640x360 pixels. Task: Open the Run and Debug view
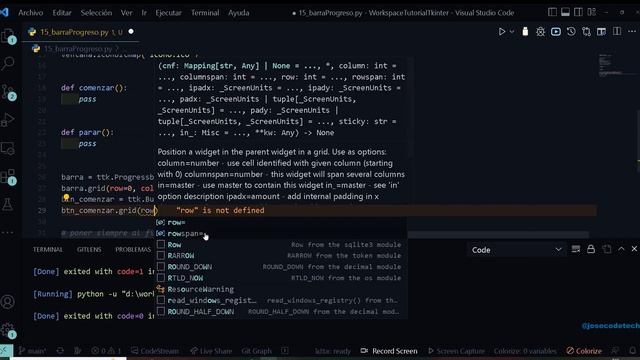pyautogui.click(x=8, y=120)
